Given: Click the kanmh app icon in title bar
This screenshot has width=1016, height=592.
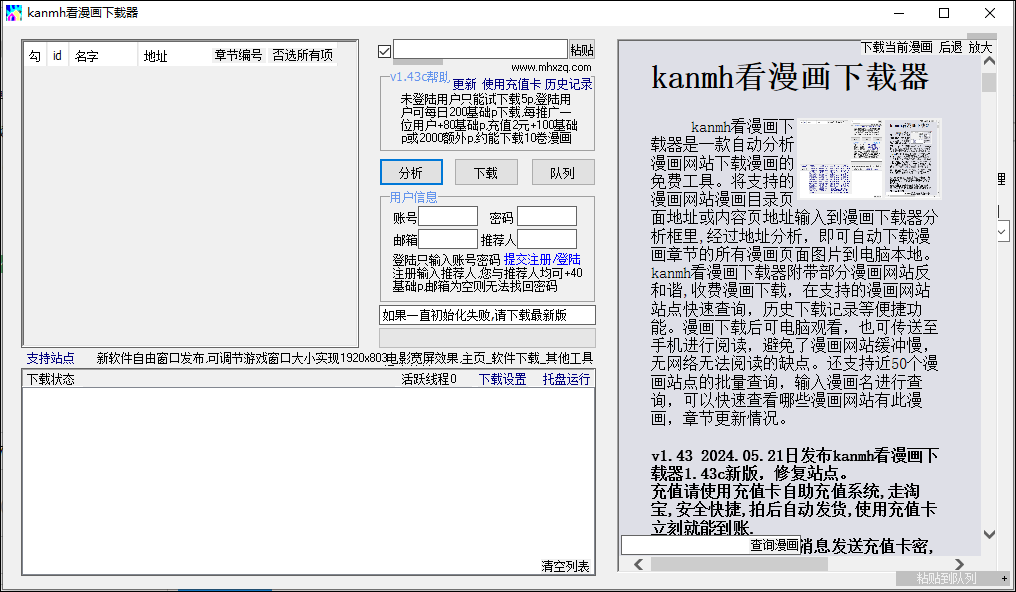Looking at the screenshot, I should point(14,12).
